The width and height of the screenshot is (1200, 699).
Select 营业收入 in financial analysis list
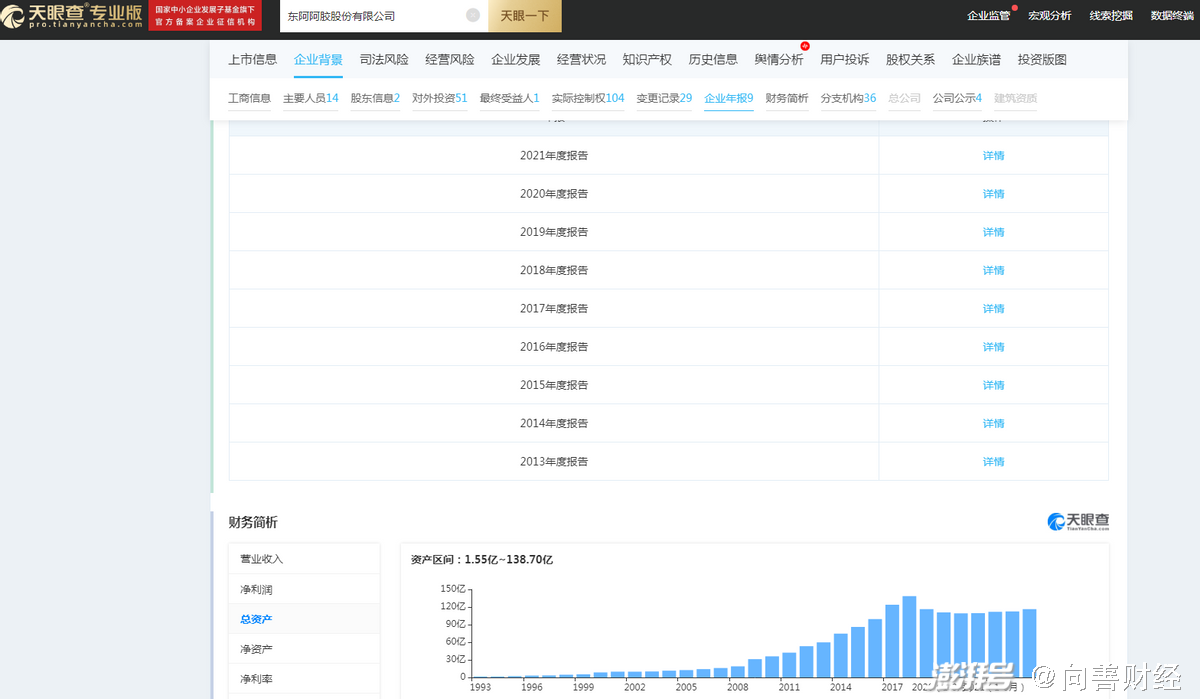coord(262,559)
